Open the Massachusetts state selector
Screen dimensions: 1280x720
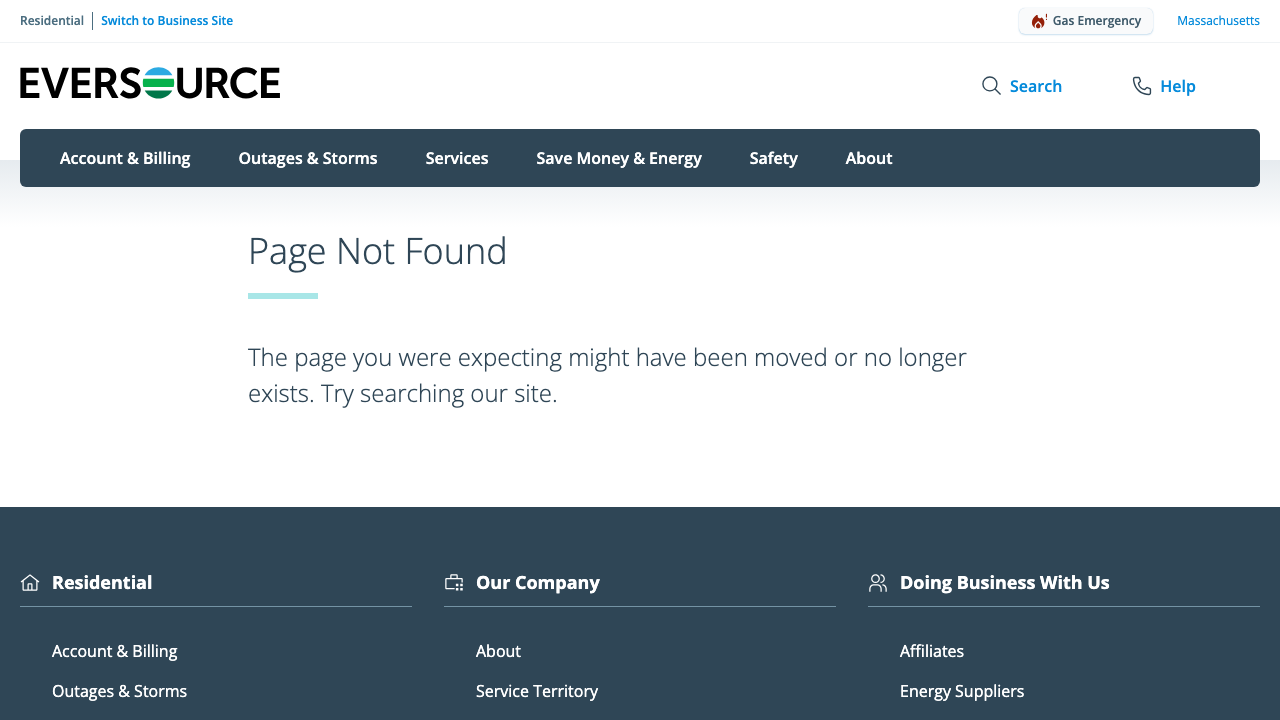click(x=1218, y=21)
